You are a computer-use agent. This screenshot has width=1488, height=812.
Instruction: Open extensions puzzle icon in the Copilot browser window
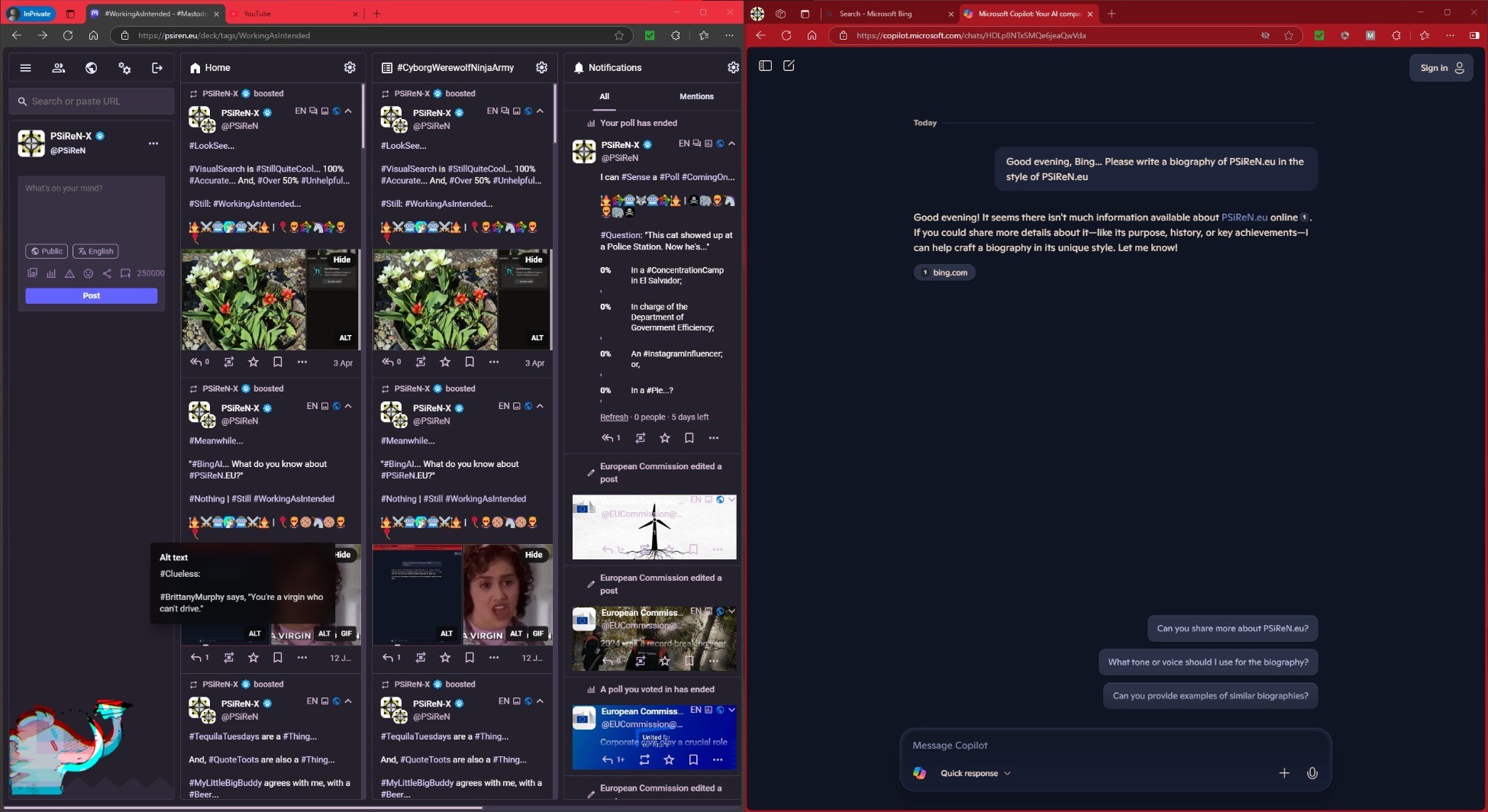tap(1396, 35)
